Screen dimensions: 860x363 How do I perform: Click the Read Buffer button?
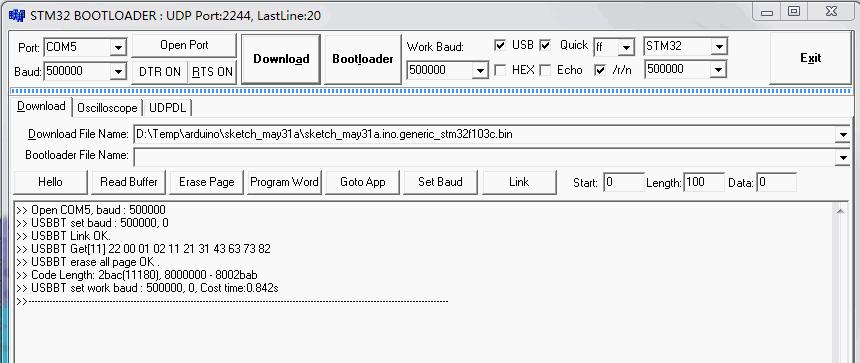click(x=128, y=182)
